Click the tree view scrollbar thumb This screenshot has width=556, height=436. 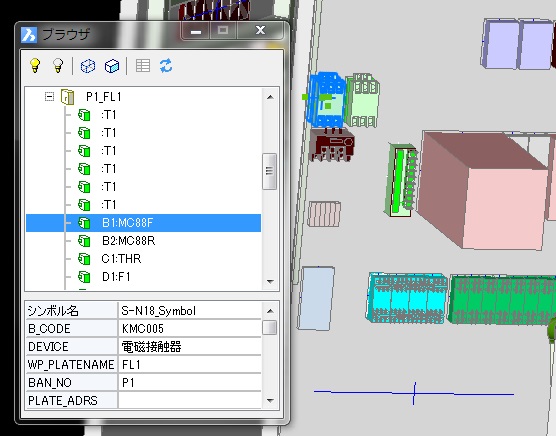click(x=269, y=171)
